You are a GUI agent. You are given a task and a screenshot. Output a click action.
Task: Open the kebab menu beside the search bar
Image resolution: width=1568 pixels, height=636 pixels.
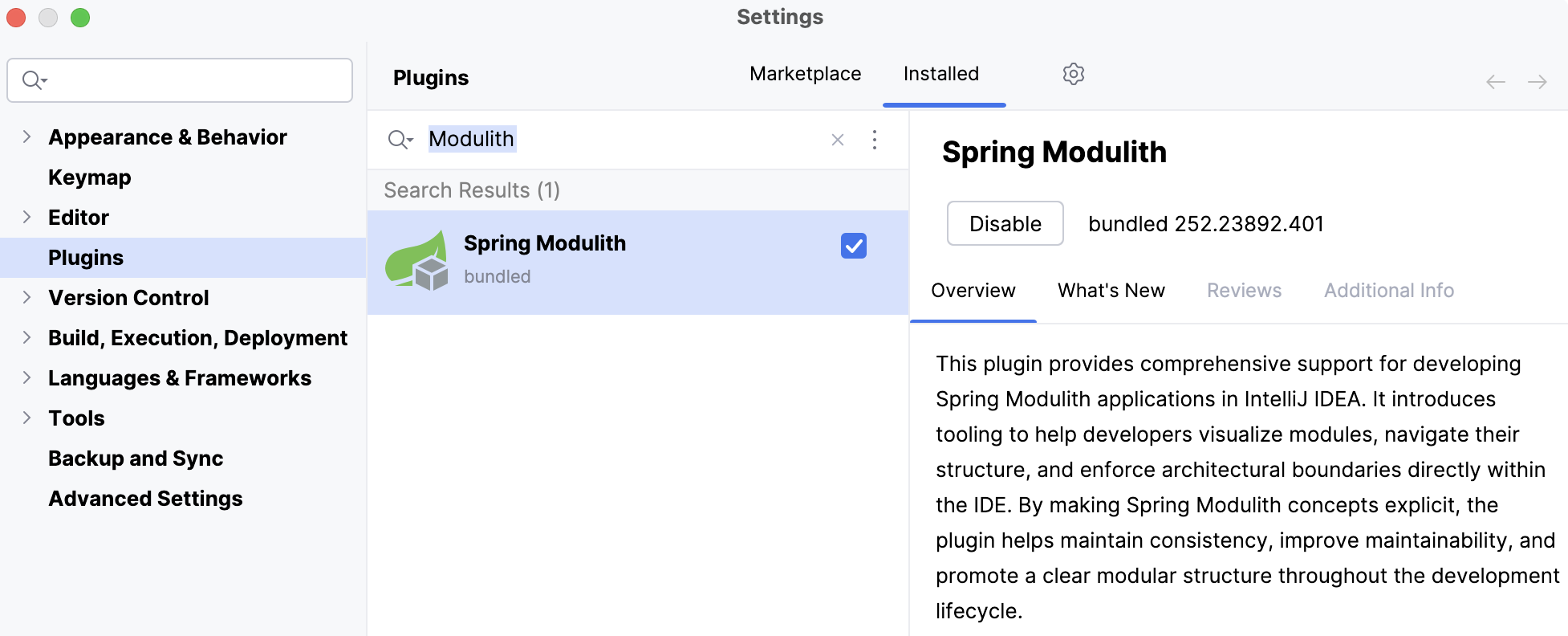click(x=874, y=140)
